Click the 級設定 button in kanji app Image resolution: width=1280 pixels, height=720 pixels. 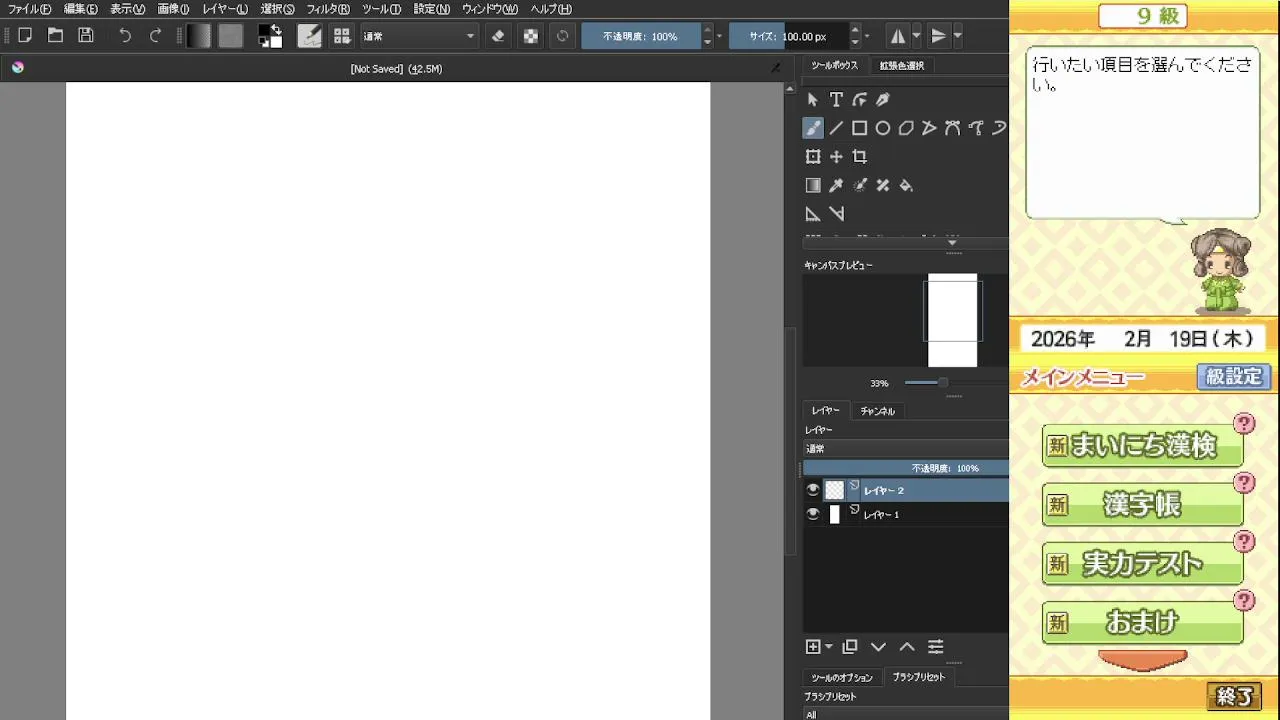[1234, 377]
